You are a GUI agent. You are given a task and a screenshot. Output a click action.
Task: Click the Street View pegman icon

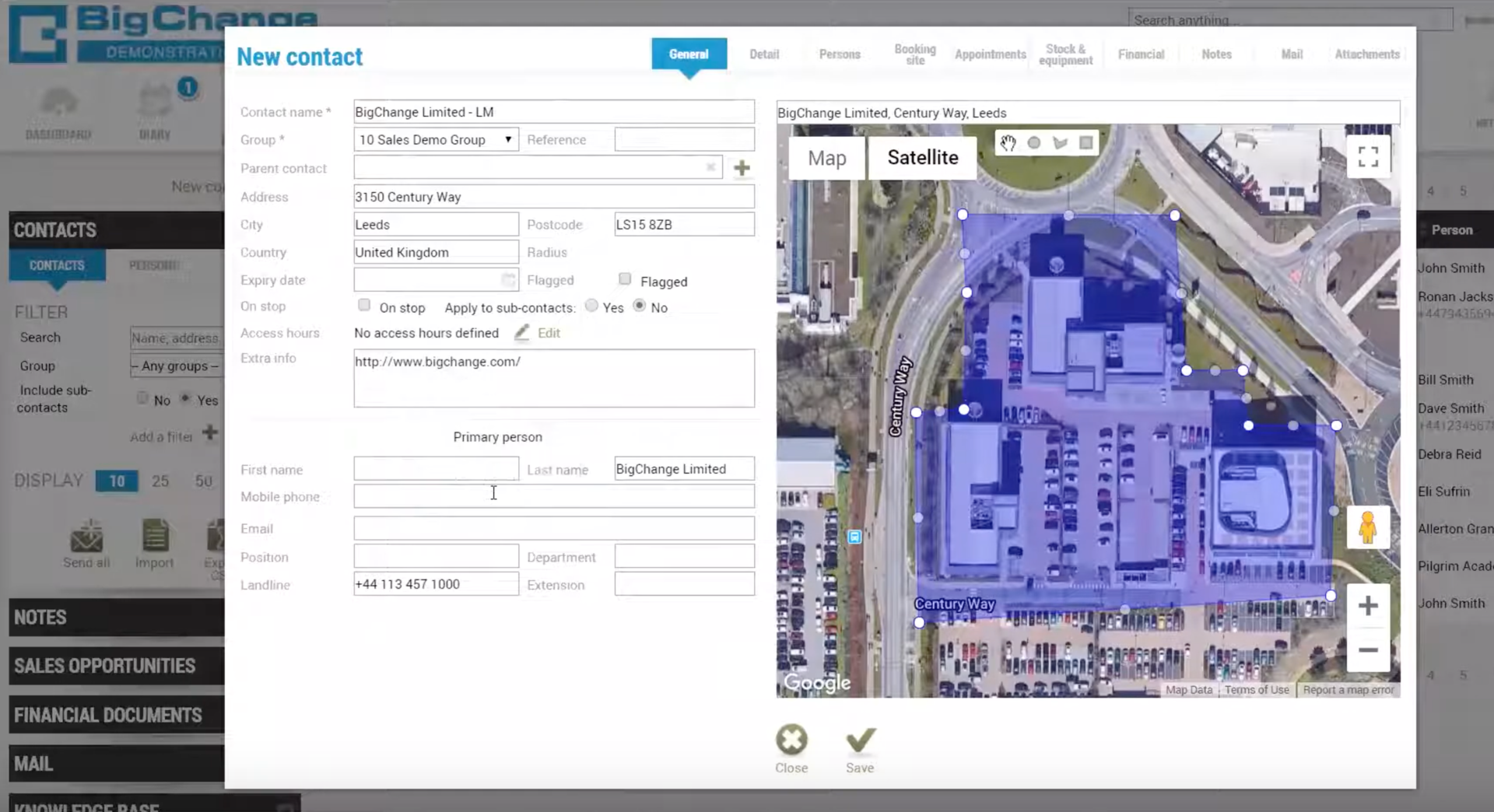(x=1367, y=527)
